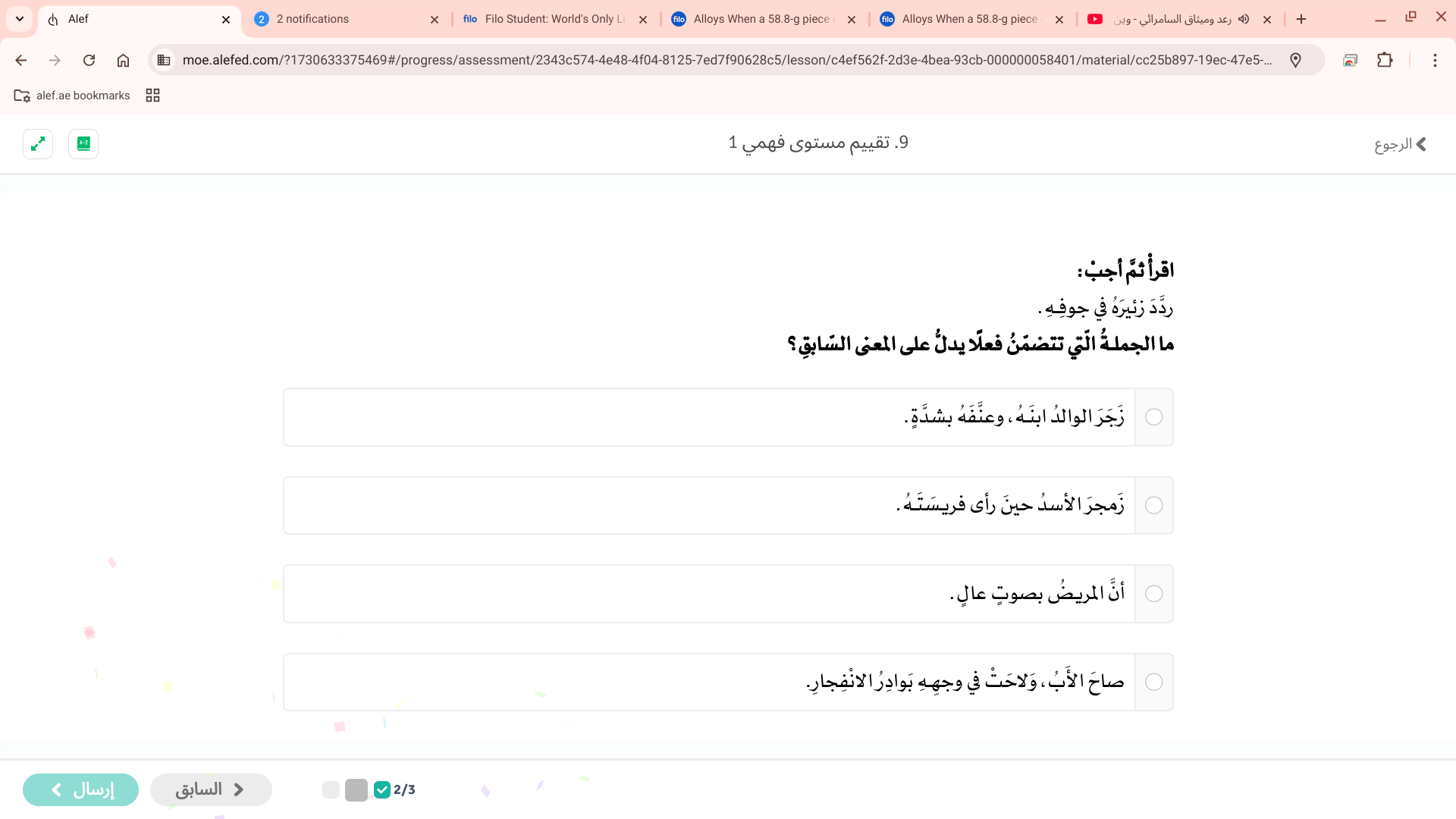Open alef.ae bookmarks folder
Screen dimensions: 1456x819
click(x=73, y=95)
